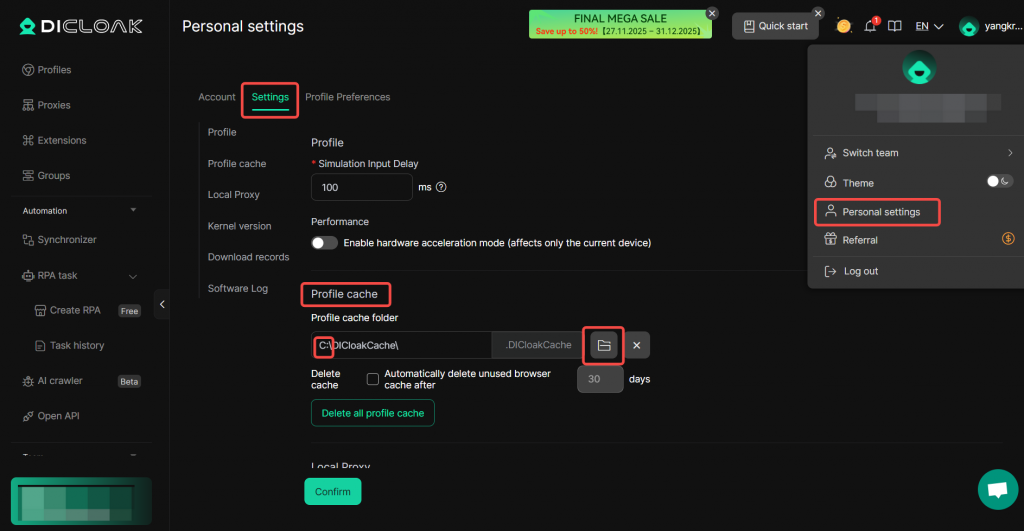Click the gold coin icon in header
This screenshot has height=531, width=1024.
844,26
